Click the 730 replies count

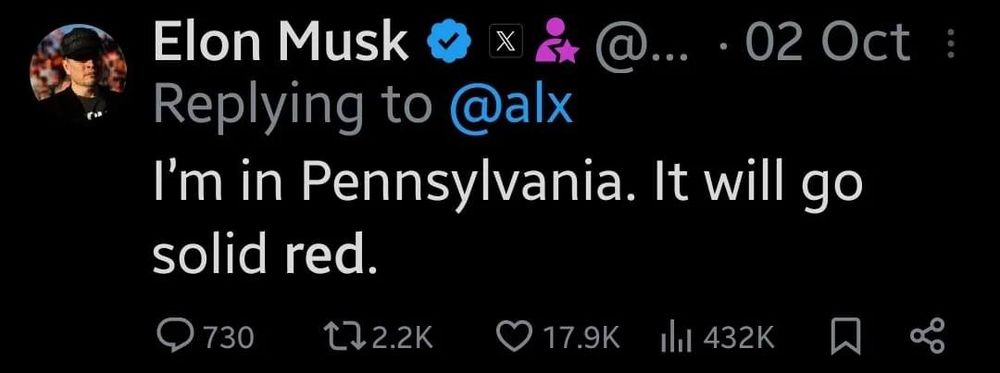pos(228,337)
